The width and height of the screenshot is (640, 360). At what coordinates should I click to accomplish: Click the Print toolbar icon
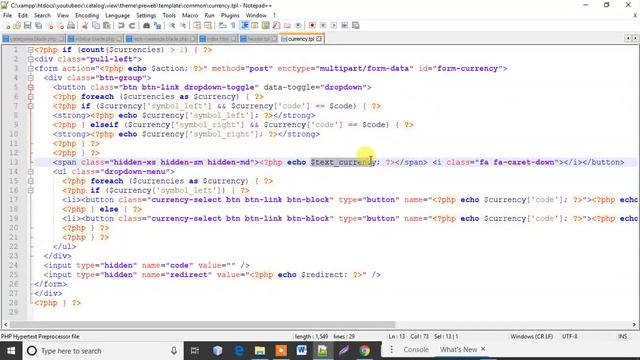tap(71, 25)
